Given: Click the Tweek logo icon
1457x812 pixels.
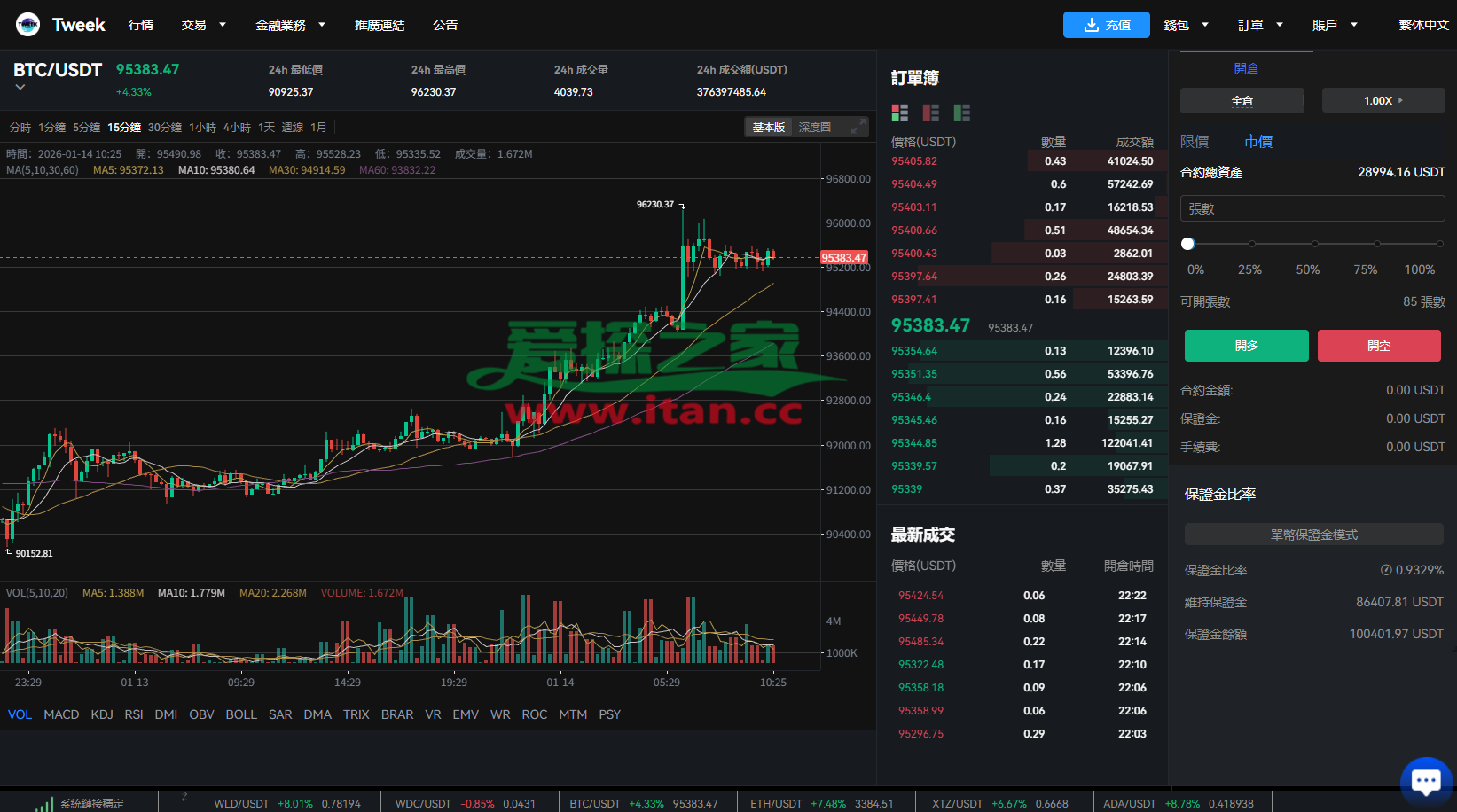Looking at the screenshot, I should (27, 25).
